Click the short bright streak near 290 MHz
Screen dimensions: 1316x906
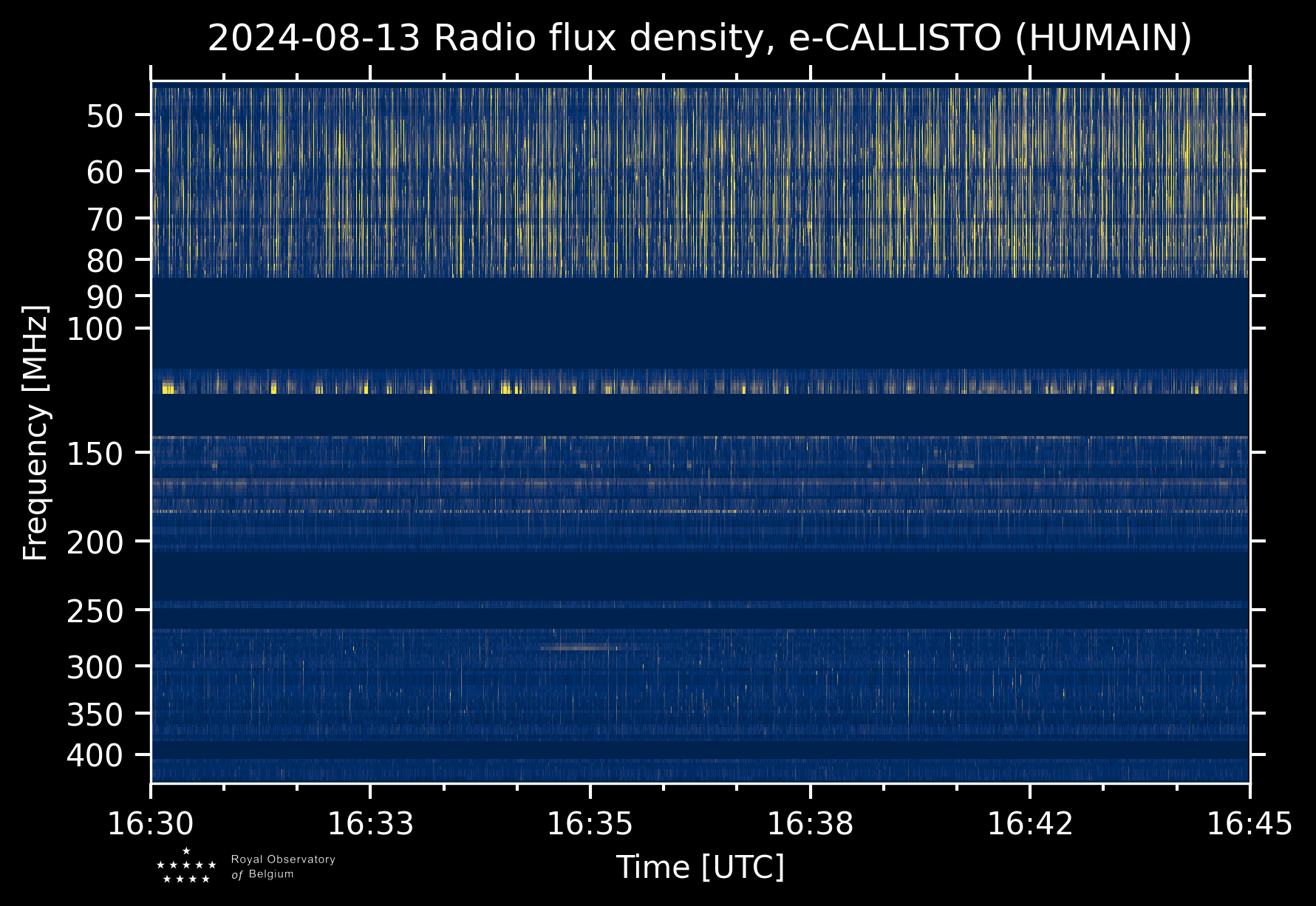(581, 647)
